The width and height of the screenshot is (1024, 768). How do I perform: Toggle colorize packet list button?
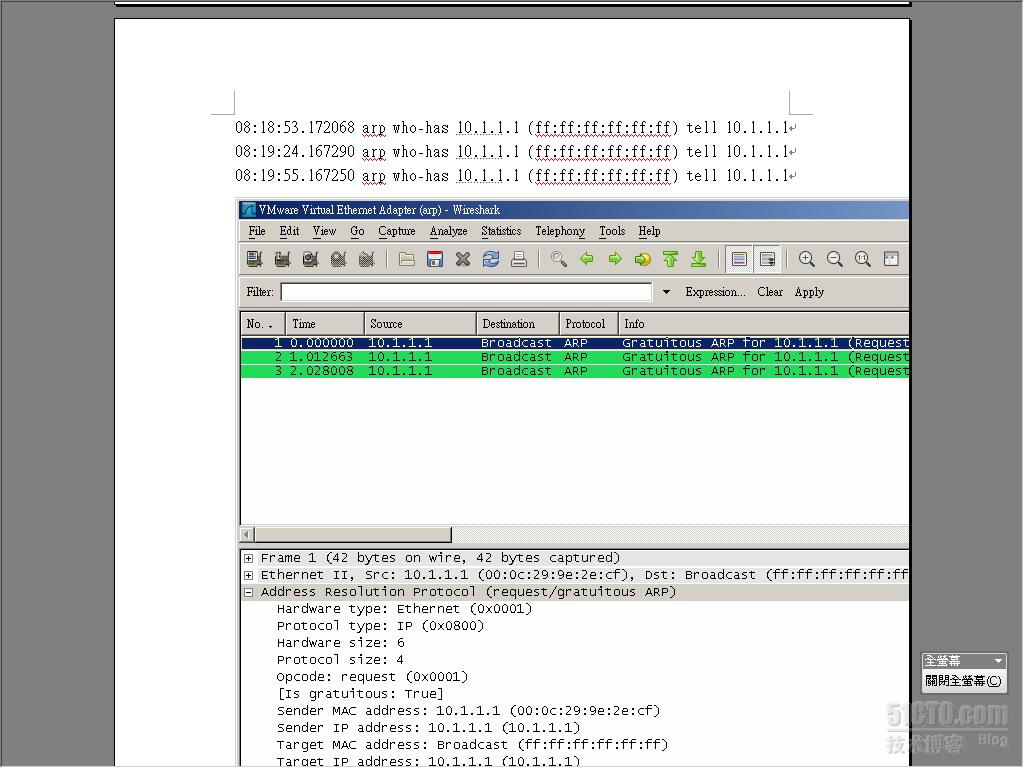click(x=739, y=259)
